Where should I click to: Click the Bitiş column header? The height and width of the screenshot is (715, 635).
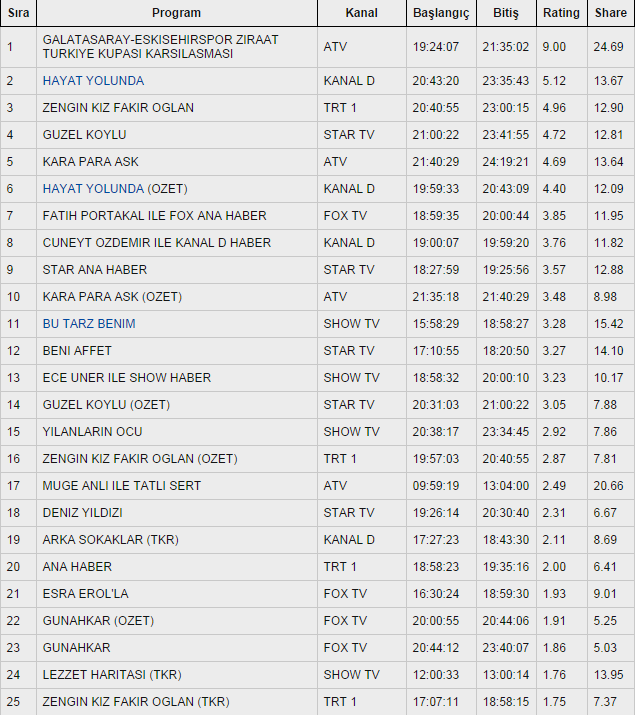tap(506, 13)
